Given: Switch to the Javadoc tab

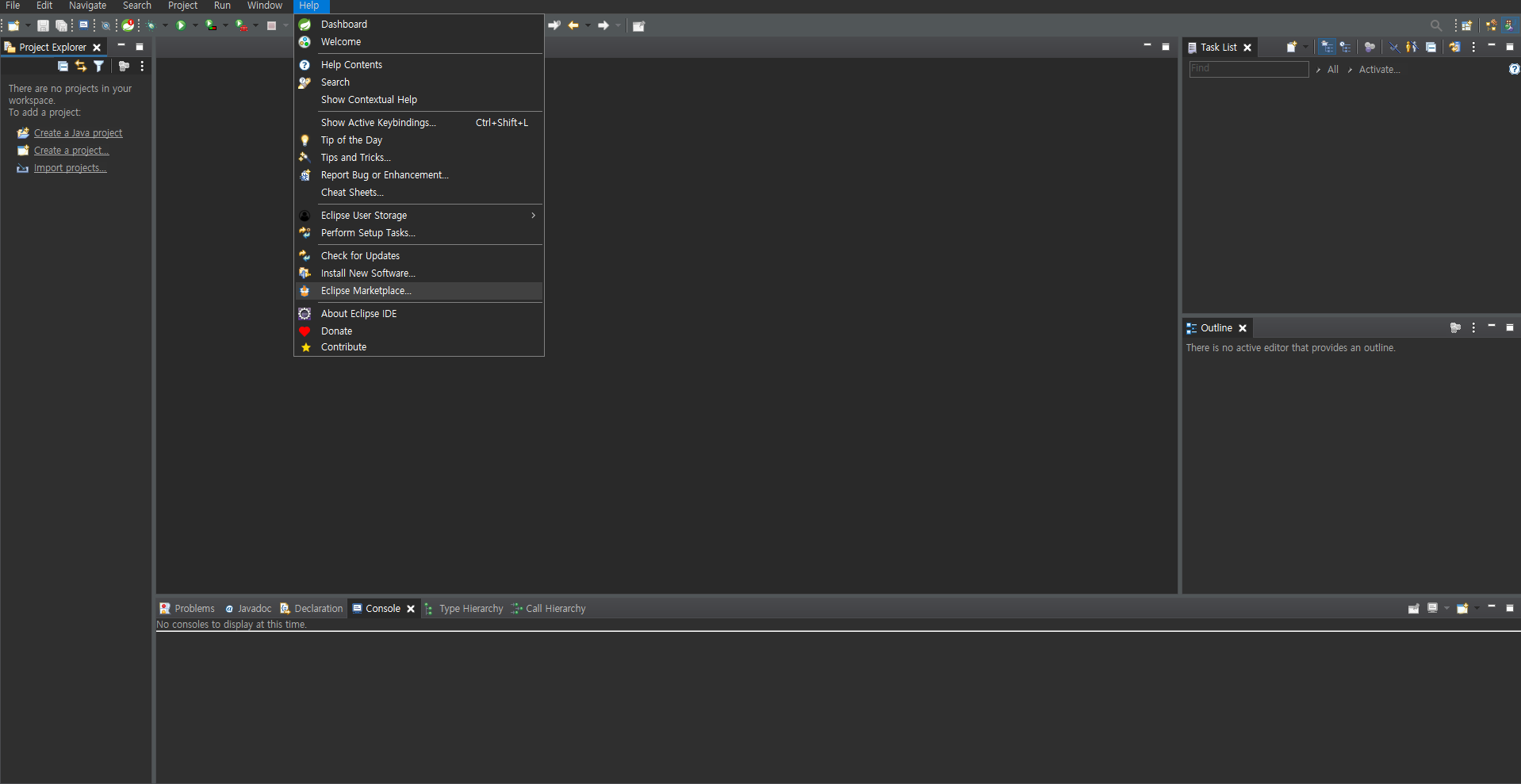Looking at the screenshot, I should coord(248,608).
